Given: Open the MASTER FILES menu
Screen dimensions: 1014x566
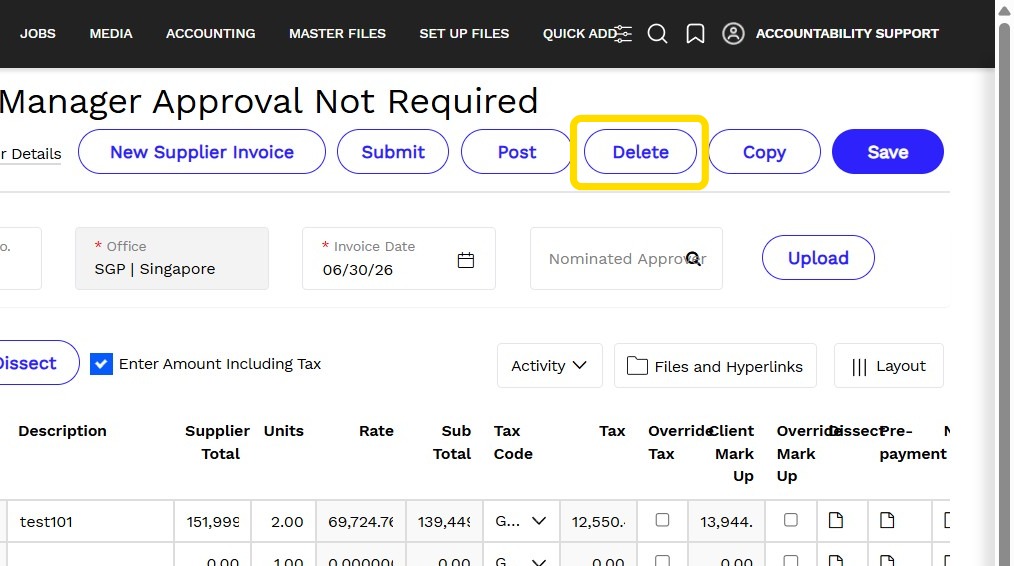Looking at the screenshot, I should pos(337,34).
